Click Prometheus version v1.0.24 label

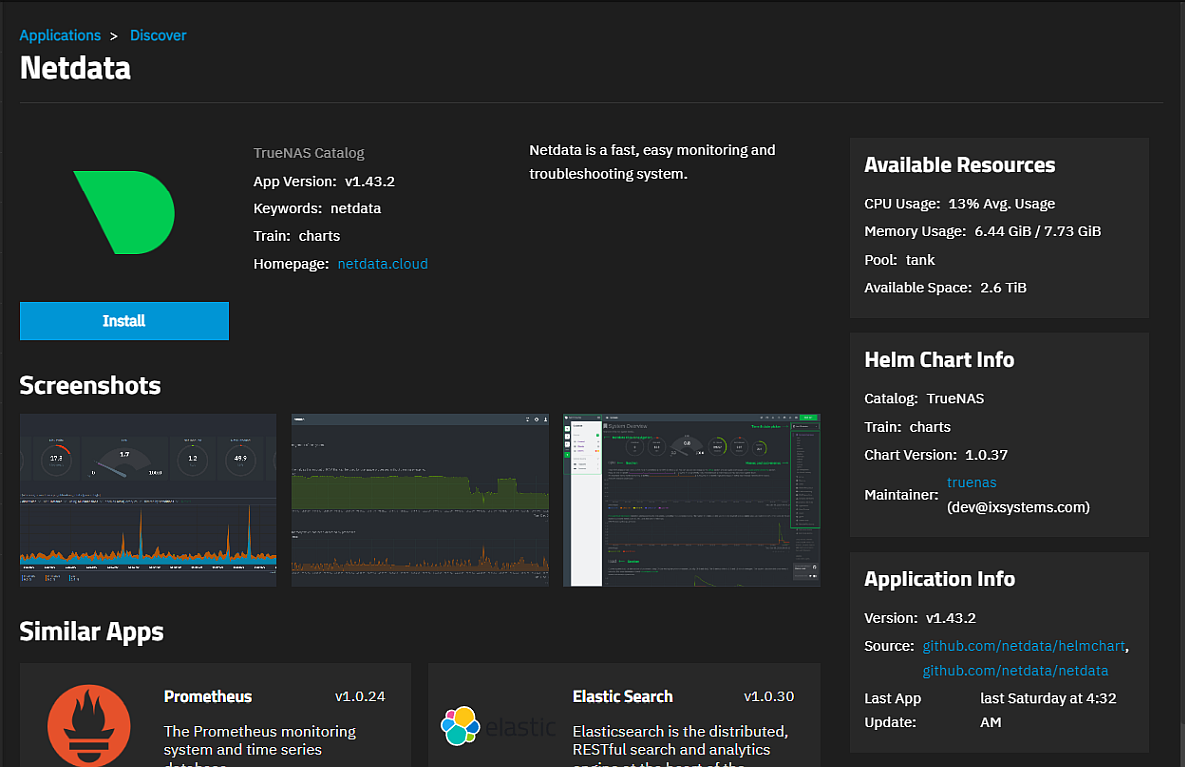pyautogui.click(x=360, y=696)
